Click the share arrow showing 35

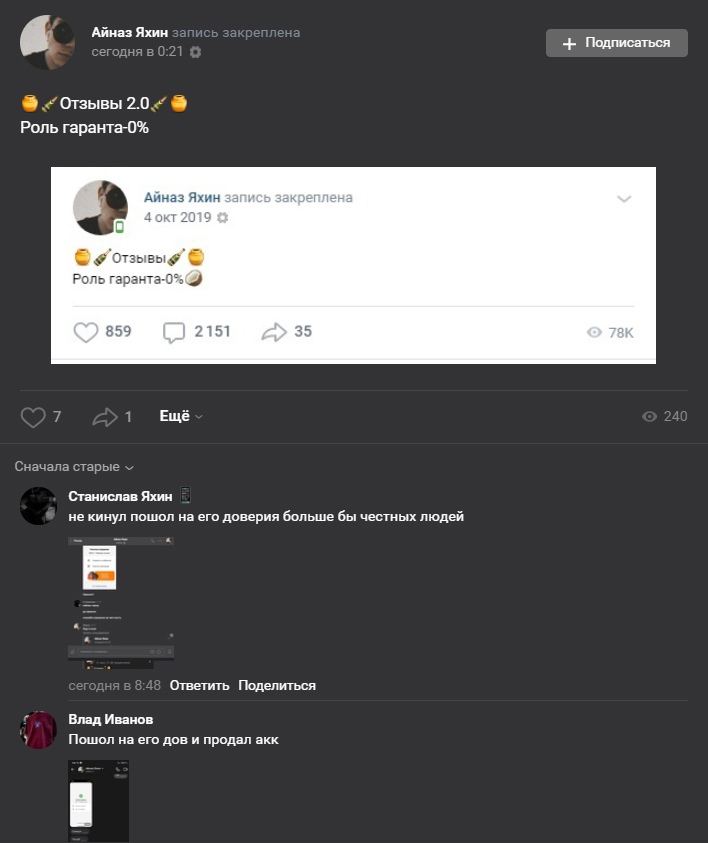click(274, 332)
